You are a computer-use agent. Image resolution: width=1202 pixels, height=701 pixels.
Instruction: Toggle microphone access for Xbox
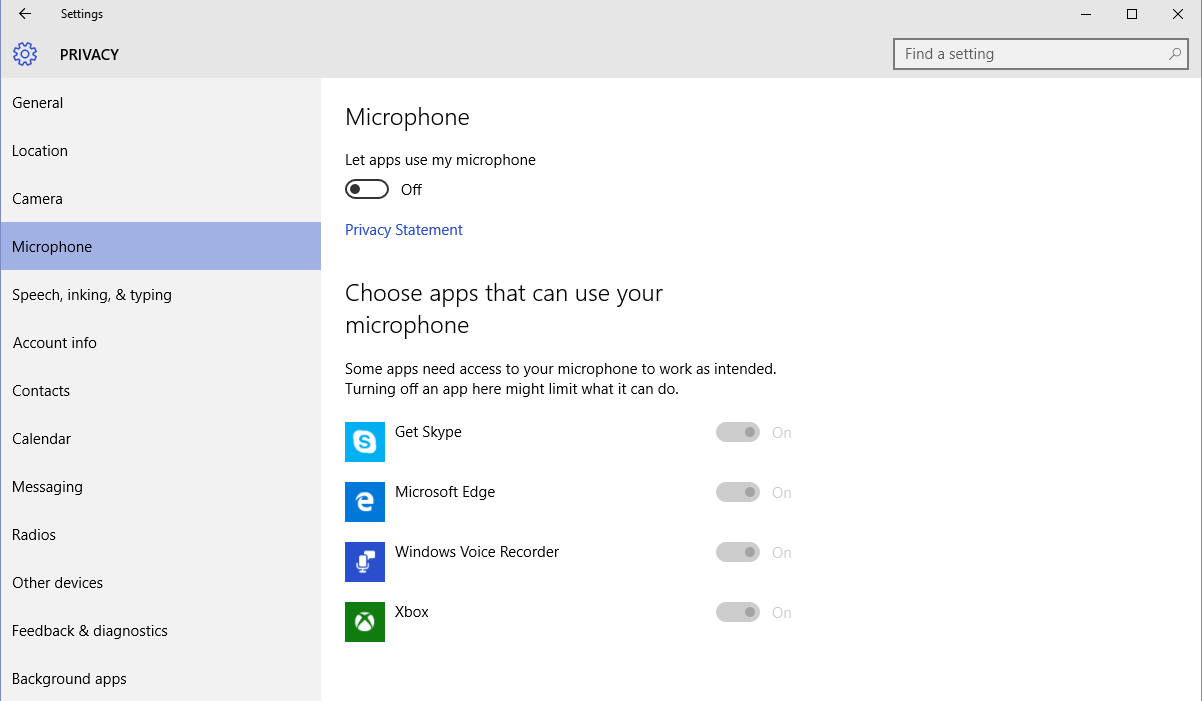(738, 613)
